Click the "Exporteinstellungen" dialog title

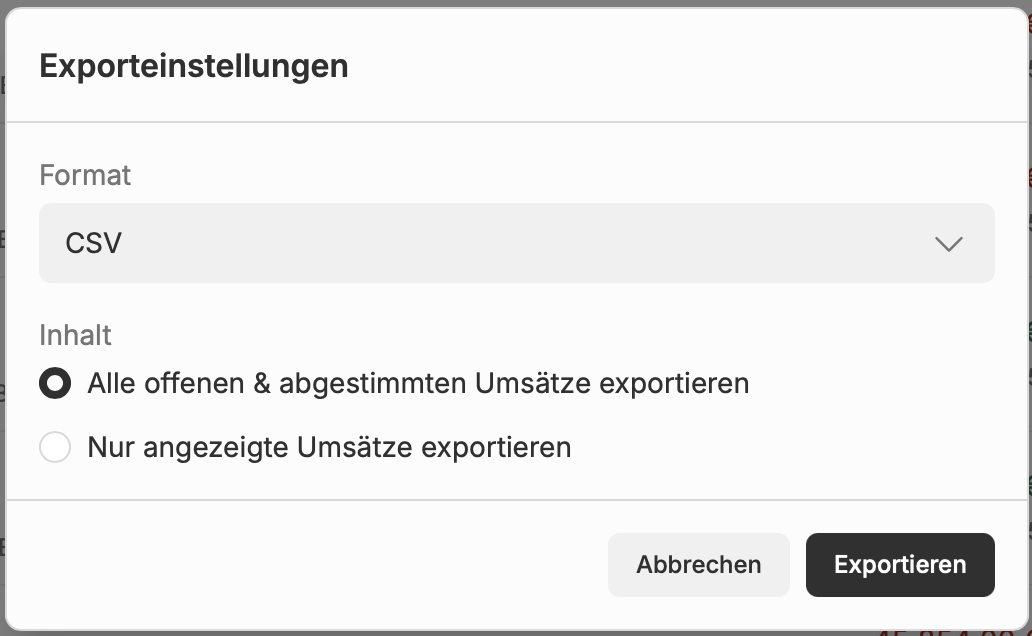click(194, 66)
